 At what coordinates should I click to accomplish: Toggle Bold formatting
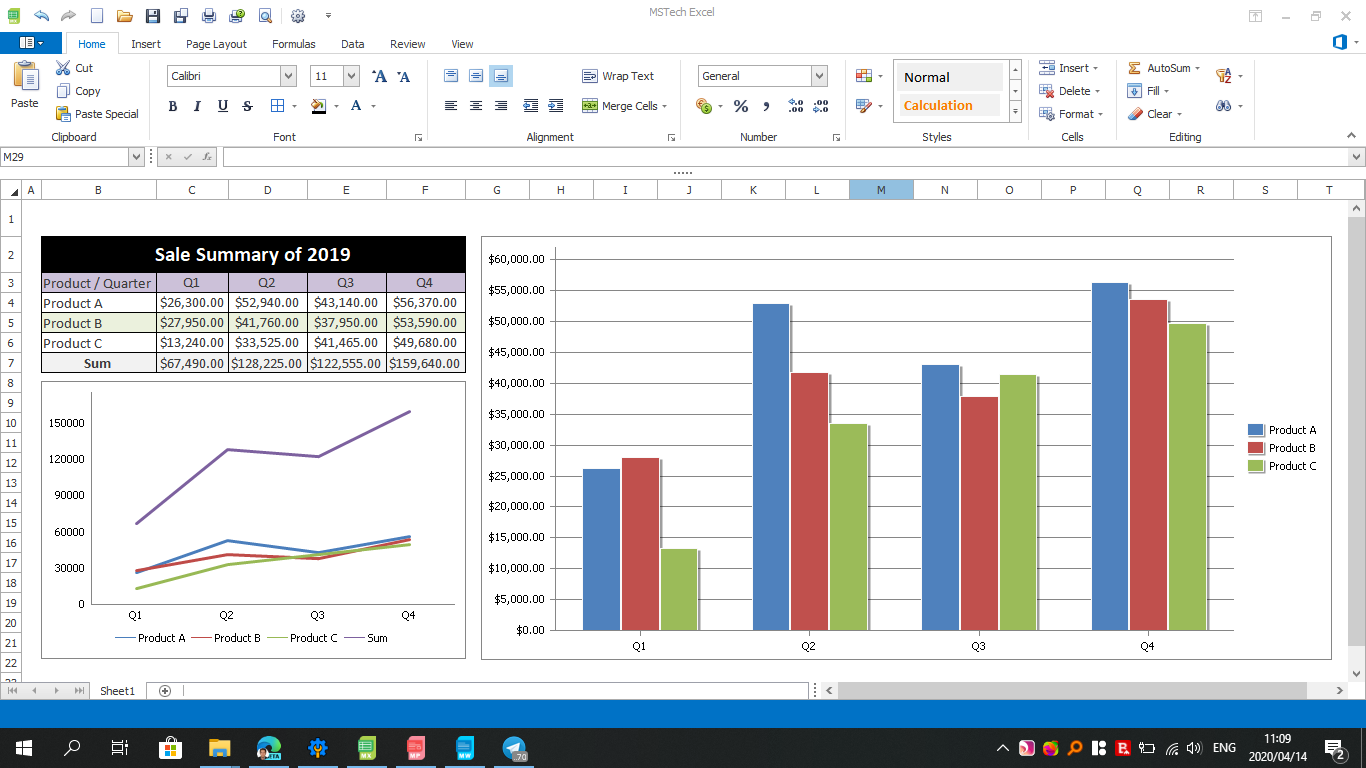[x=173, y=106]
